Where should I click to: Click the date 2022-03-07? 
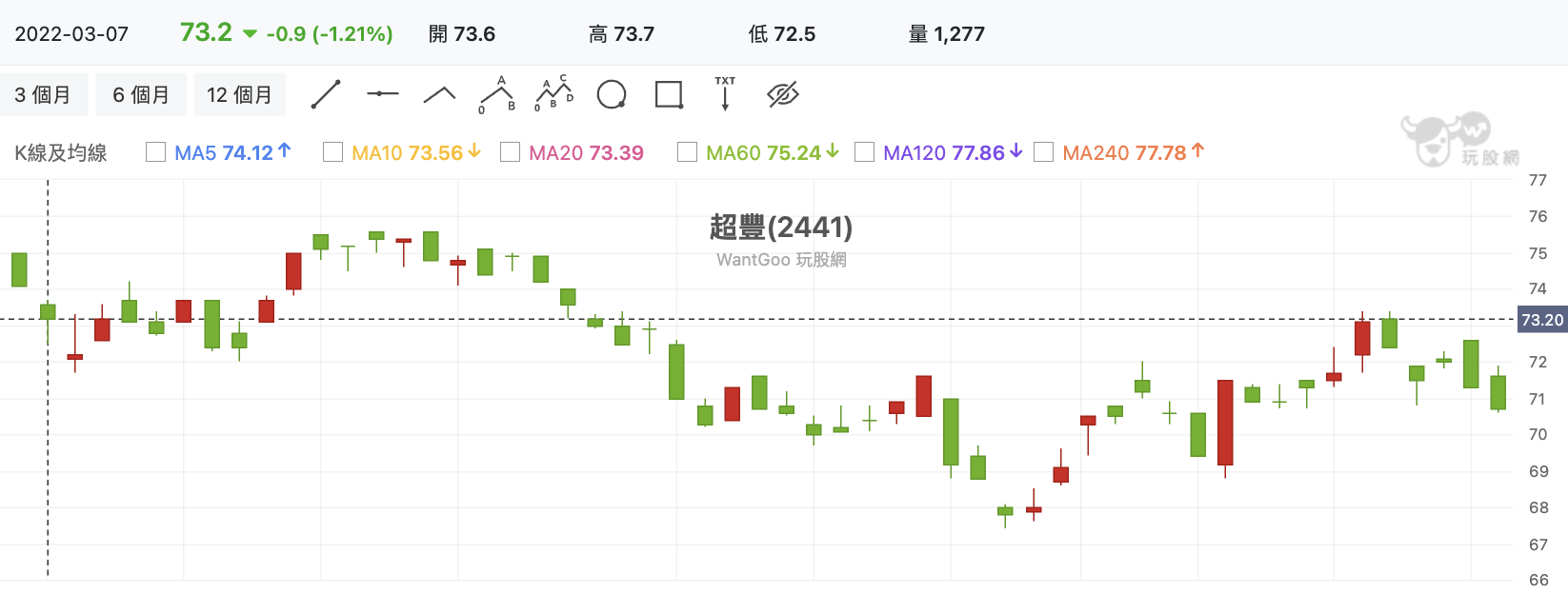coord(71,34)
